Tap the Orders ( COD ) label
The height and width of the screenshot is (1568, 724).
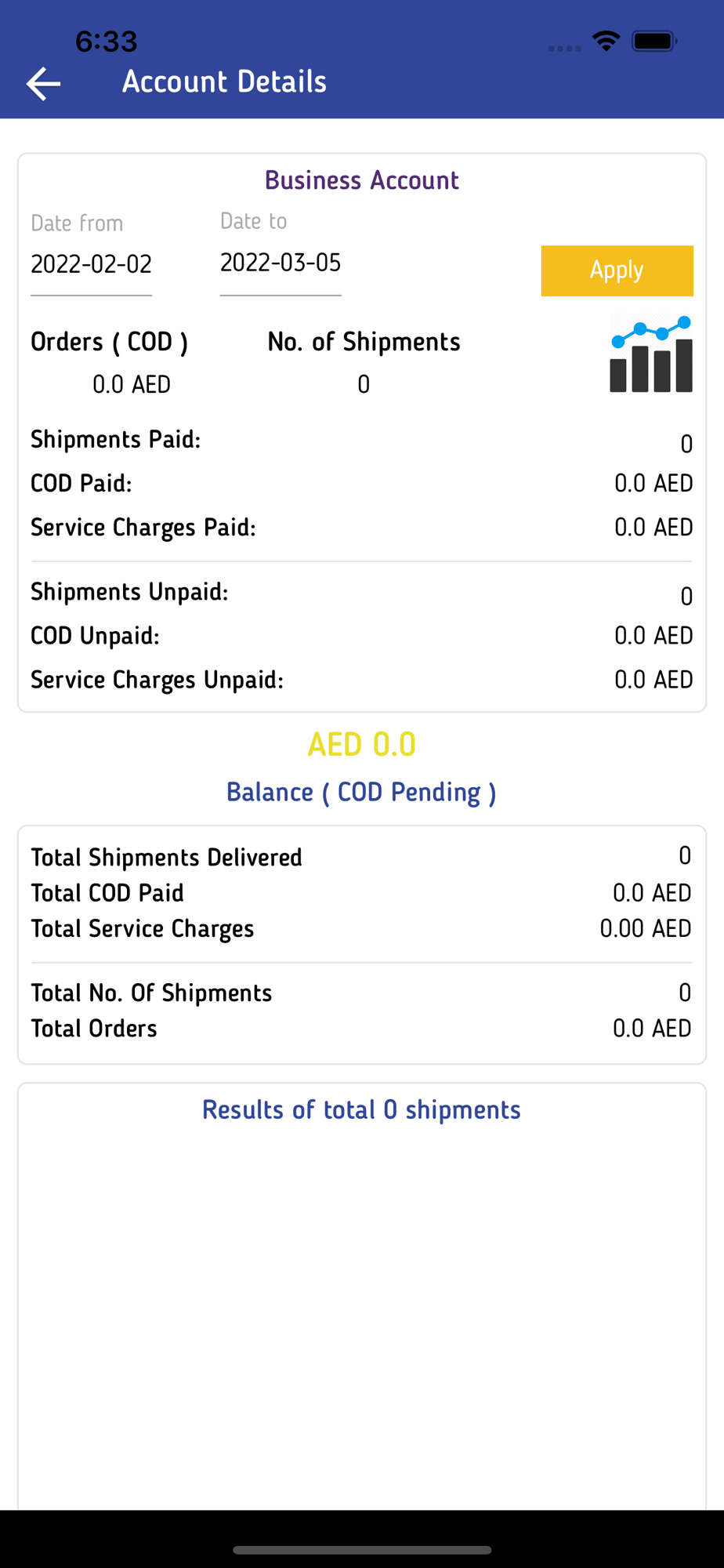coord(109,342)
